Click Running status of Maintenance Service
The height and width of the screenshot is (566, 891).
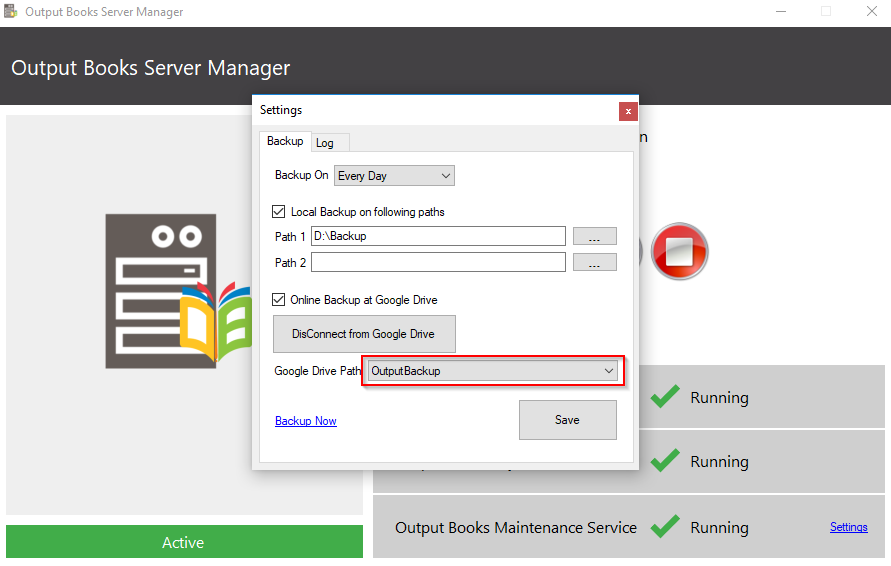pos(719,527)
